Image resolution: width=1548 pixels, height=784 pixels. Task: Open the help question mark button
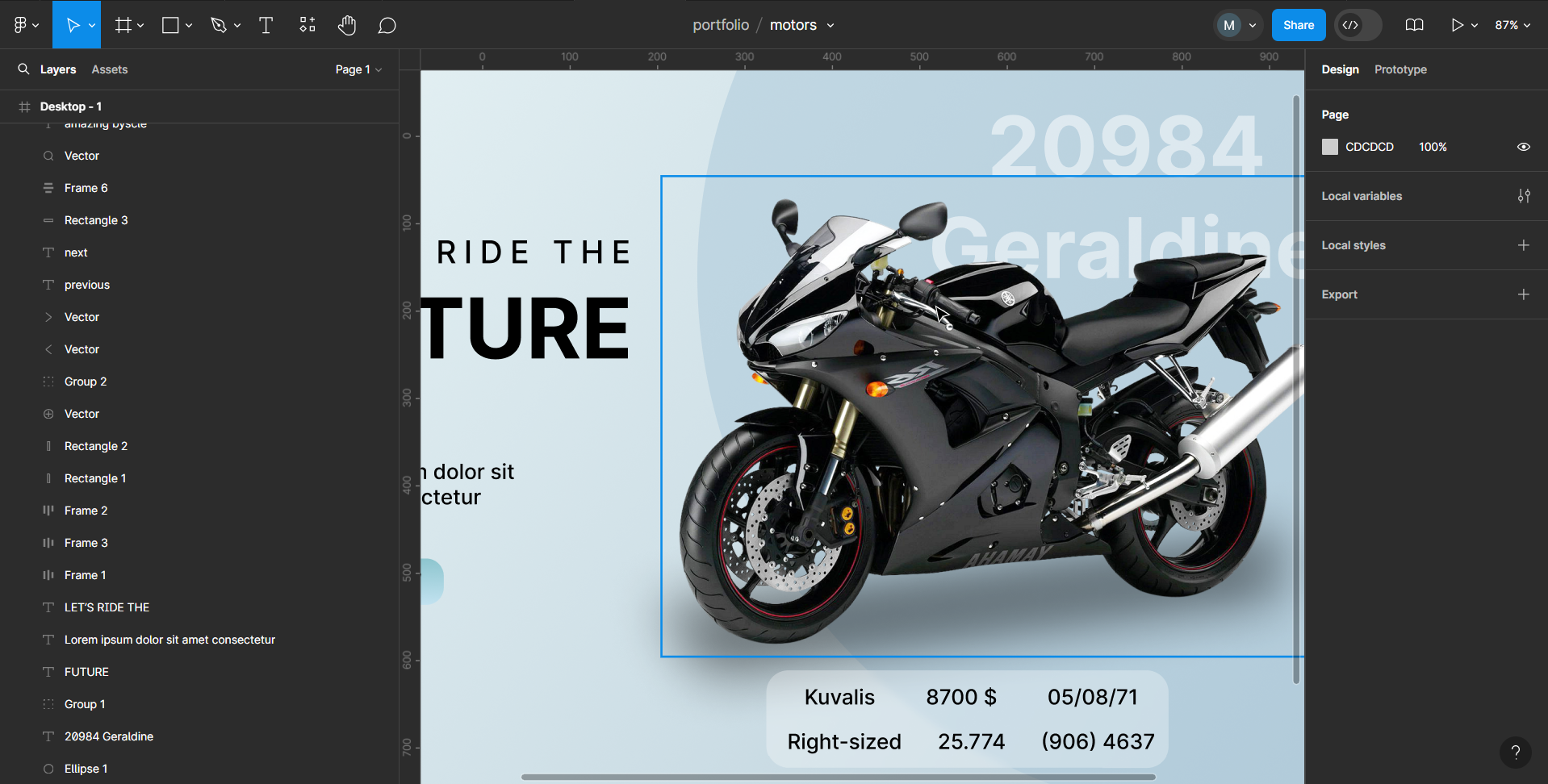(1515, 753)
